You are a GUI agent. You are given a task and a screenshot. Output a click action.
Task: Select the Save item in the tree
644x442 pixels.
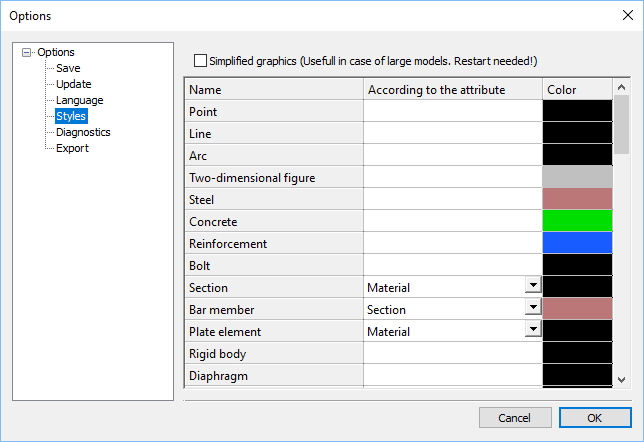[68, 68]
